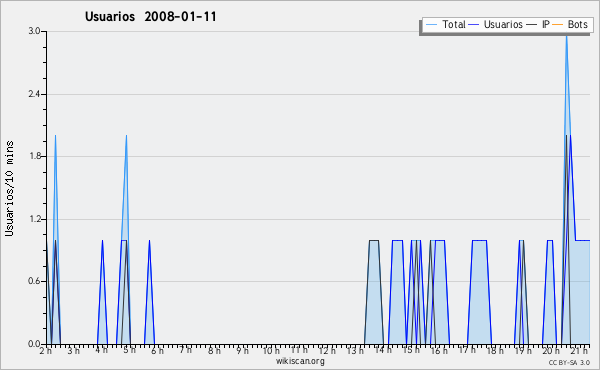Click the light-blue Total legend line swatch

tap(432, 25)
